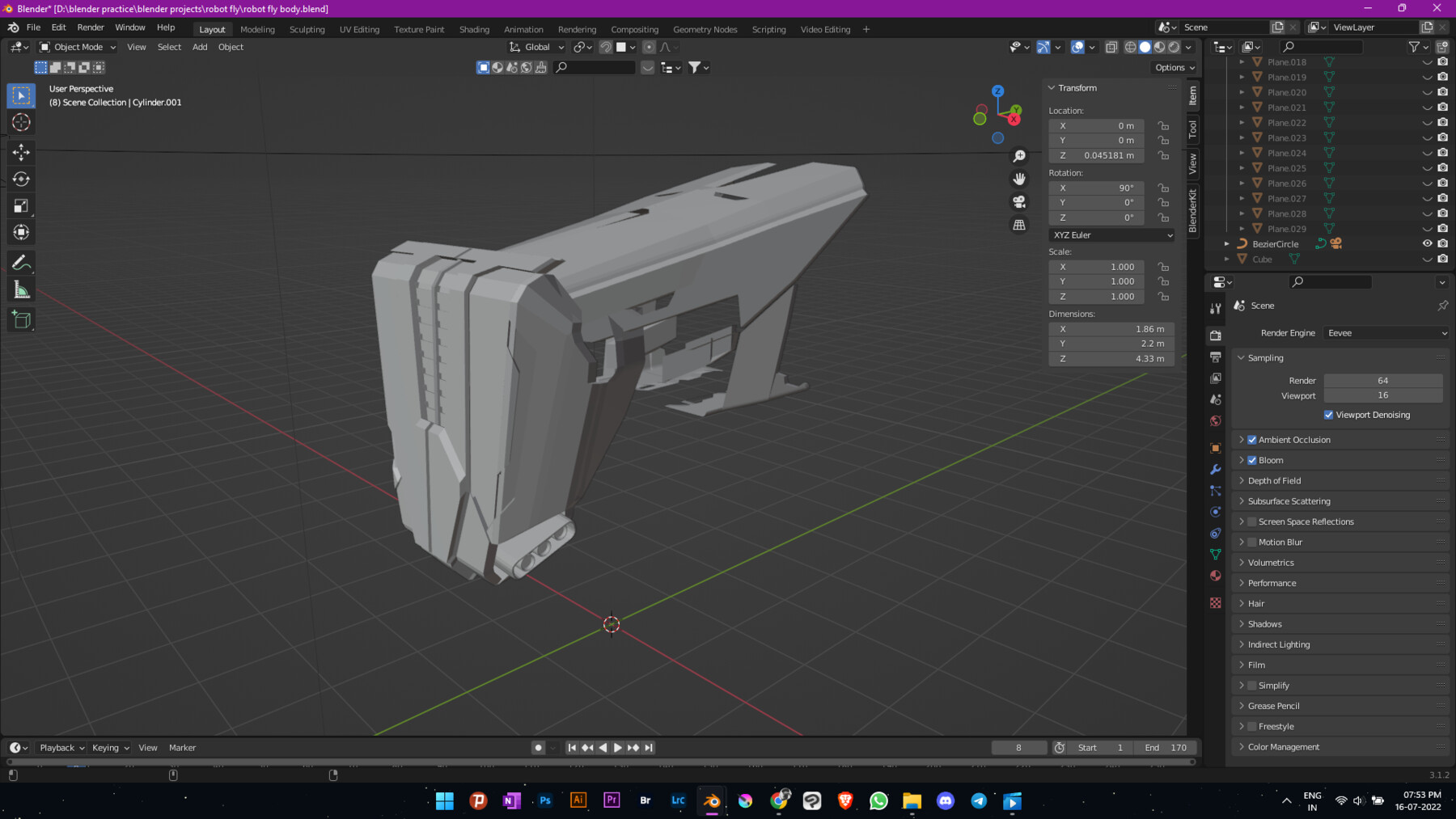Switch to the Shading workspace tab
The width and height of the screenshot is (1456, 819).
474,29
